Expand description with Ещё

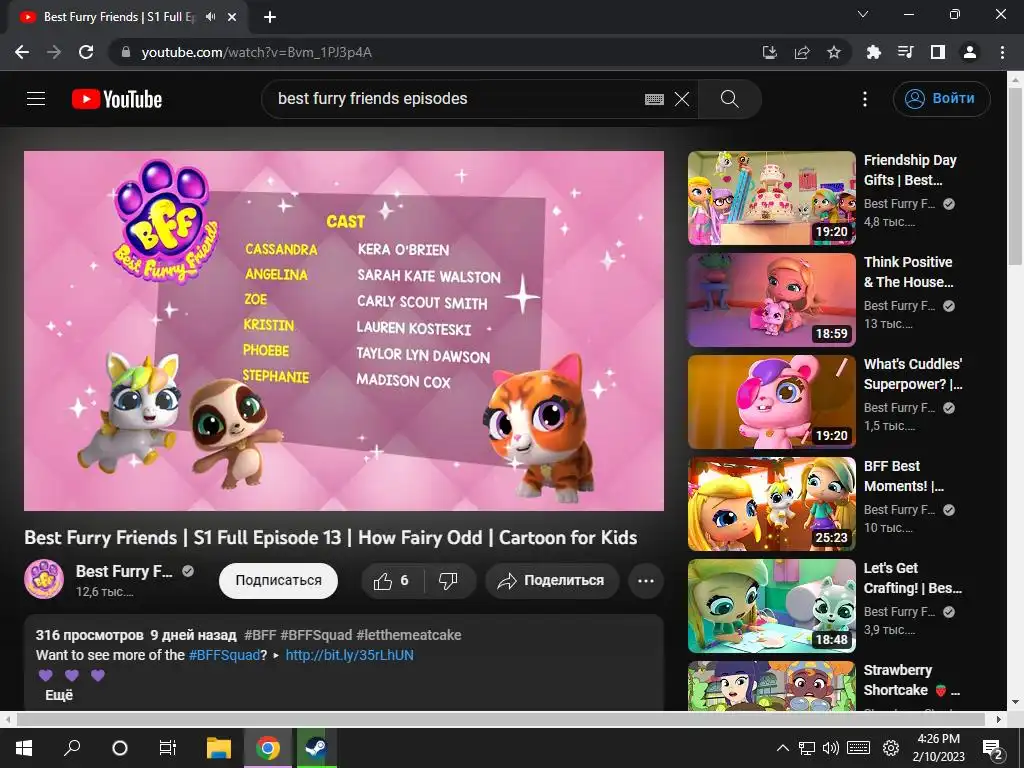59,696
